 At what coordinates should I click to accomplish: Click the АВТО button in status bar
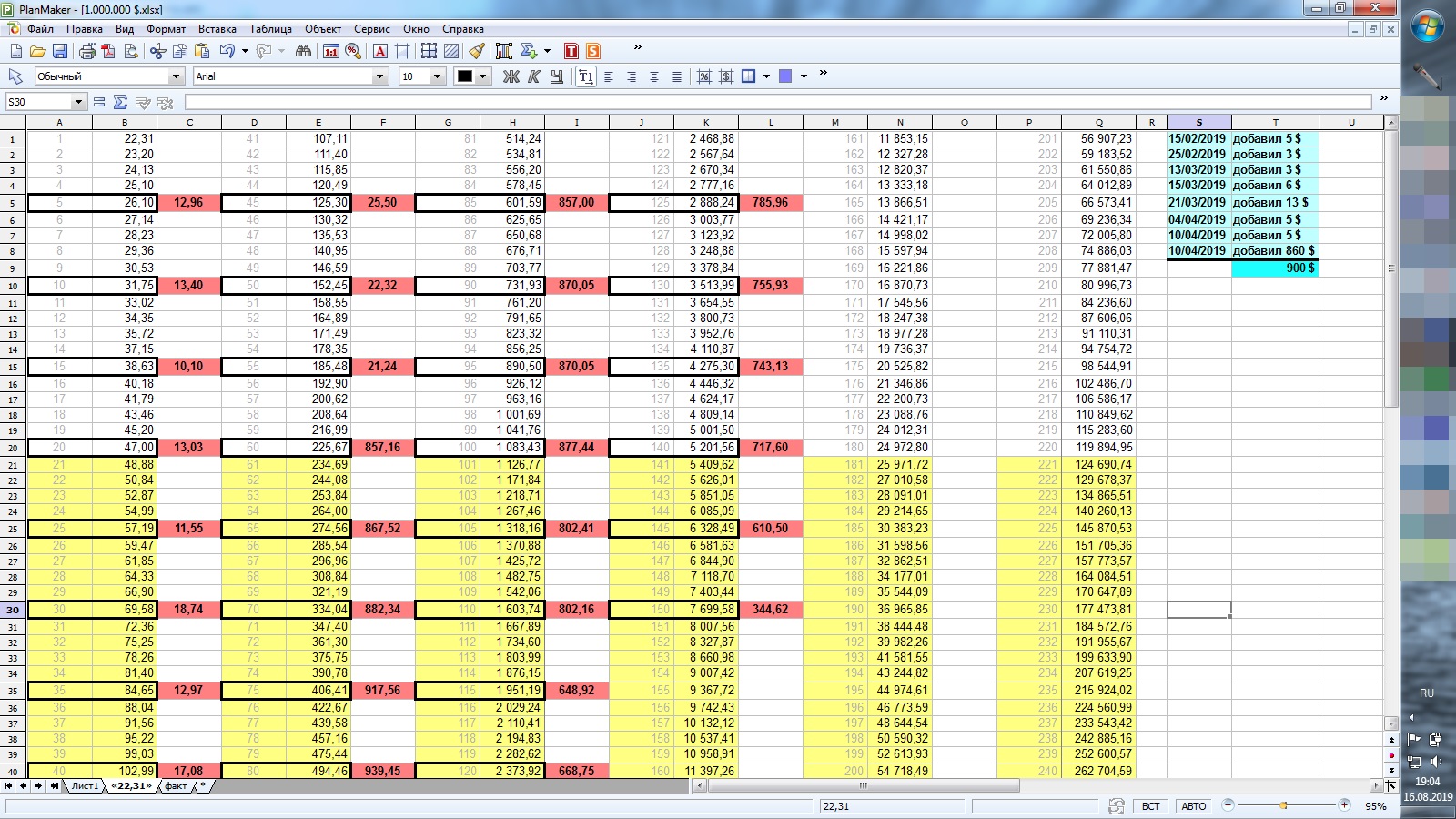point(1193,806)
